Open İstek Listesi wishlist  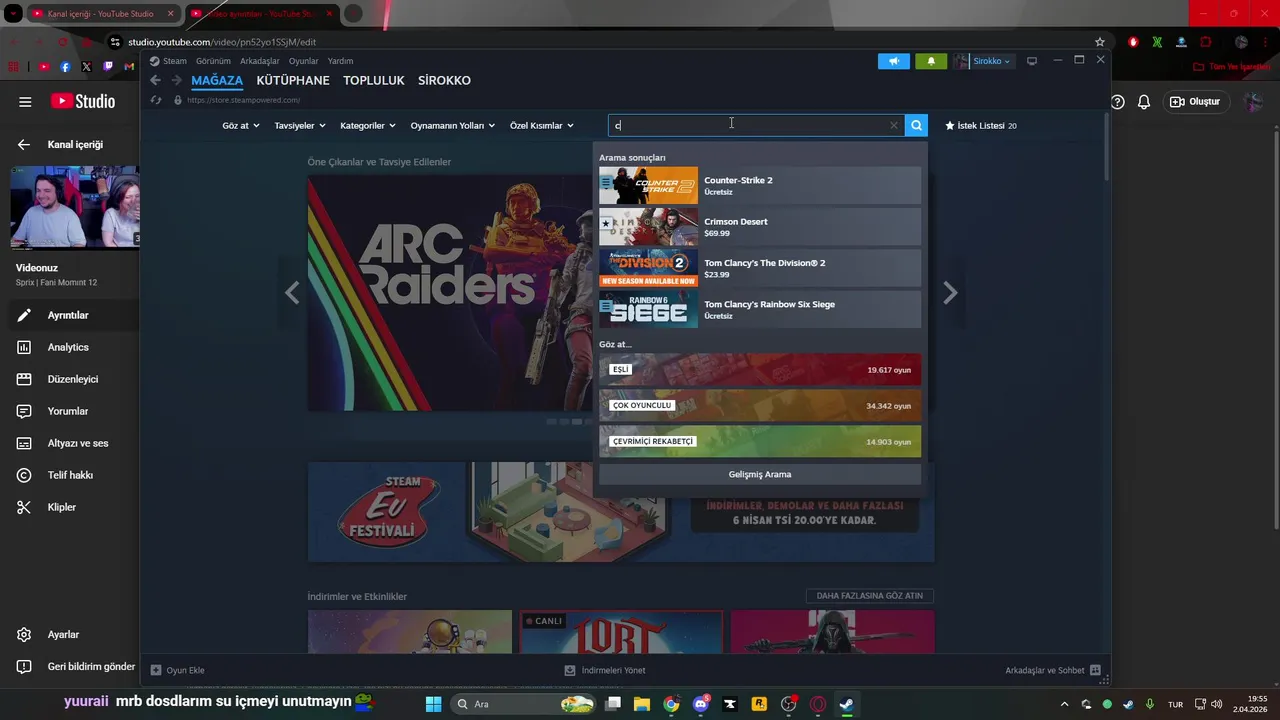click(x=981, y=126)
